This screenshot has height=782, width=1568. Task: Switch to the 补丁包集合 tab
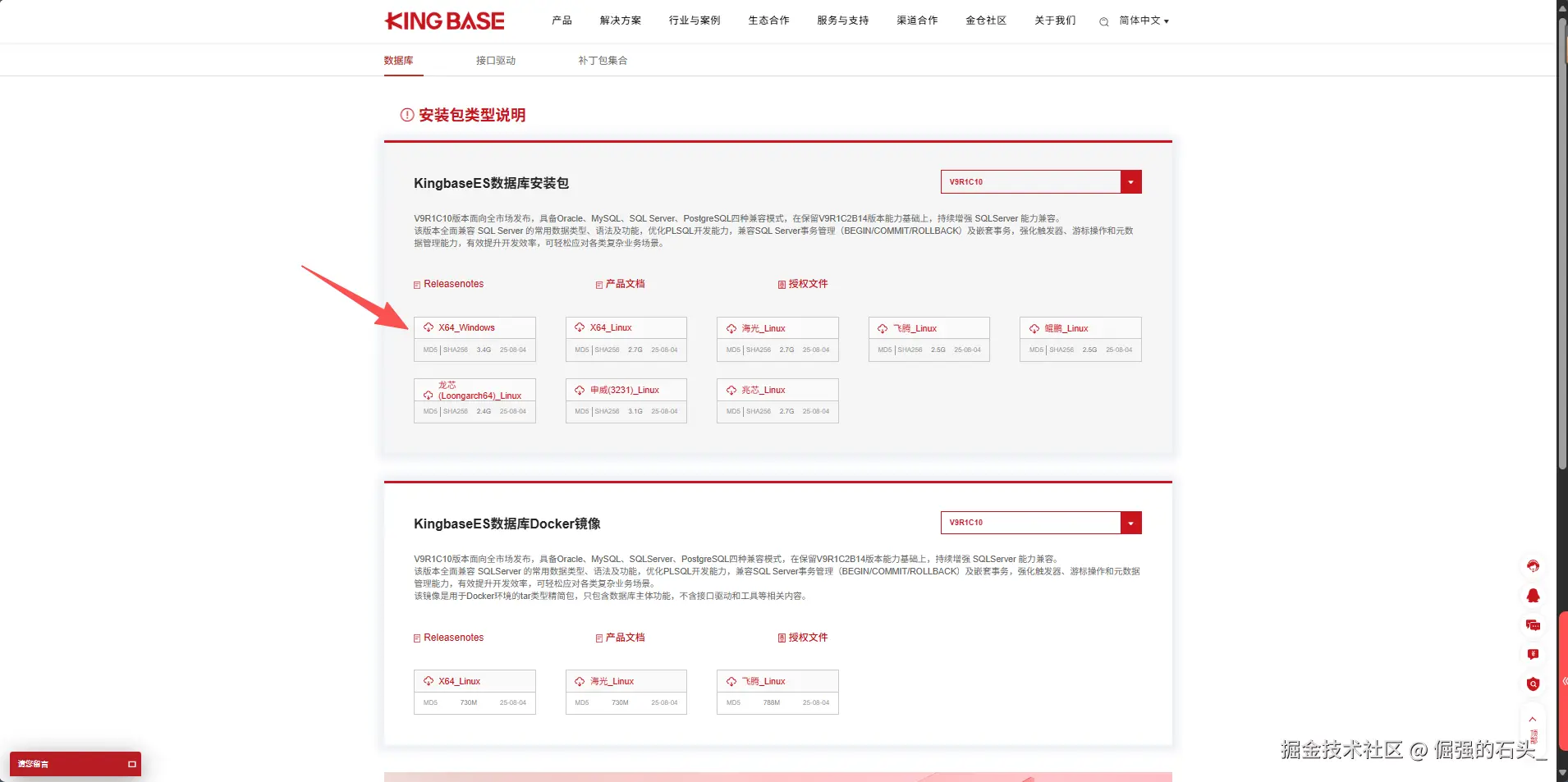point(603,61)
